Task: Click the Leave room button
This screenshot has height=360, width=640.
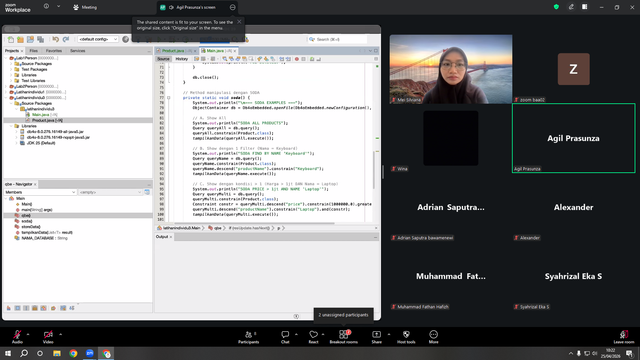Action: point(624,337)
